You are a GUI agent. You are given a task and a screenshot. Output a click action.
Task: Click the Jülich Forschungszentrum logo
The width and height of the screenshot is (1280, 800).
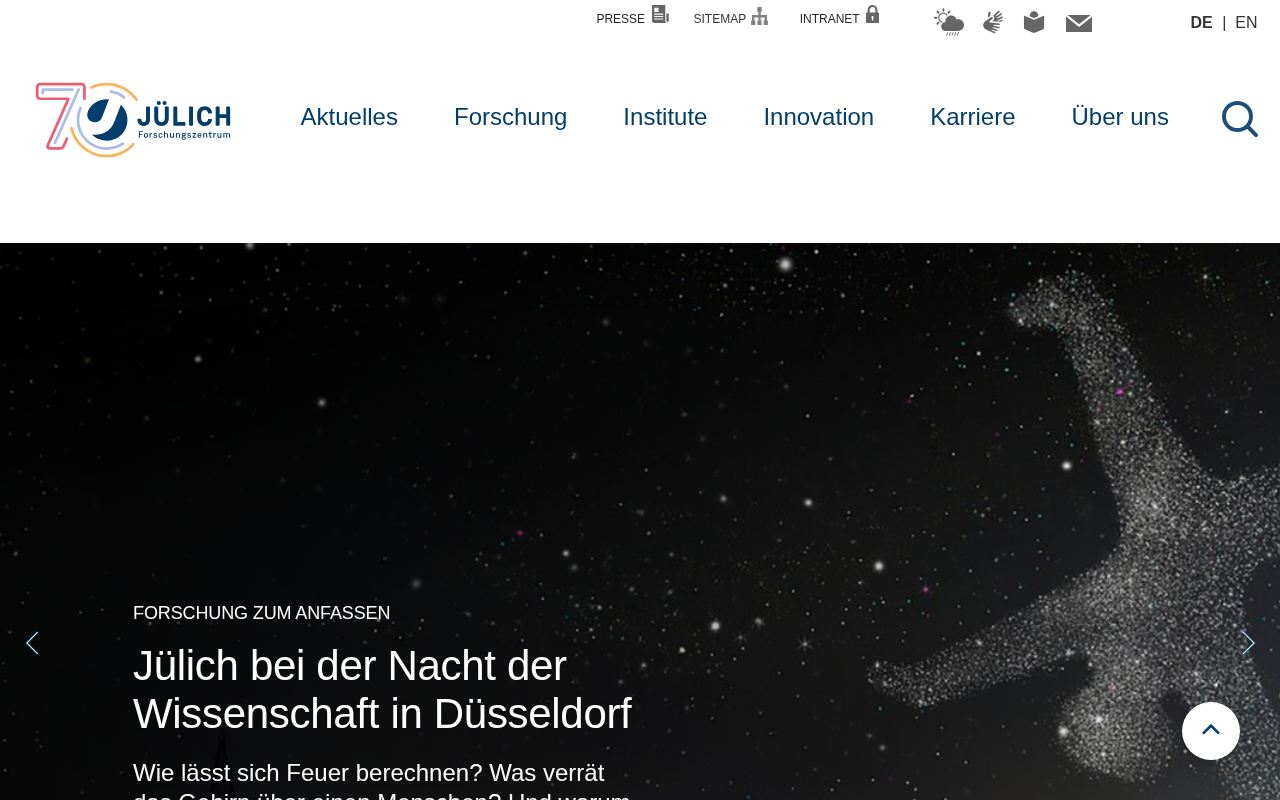pos(134,120)
